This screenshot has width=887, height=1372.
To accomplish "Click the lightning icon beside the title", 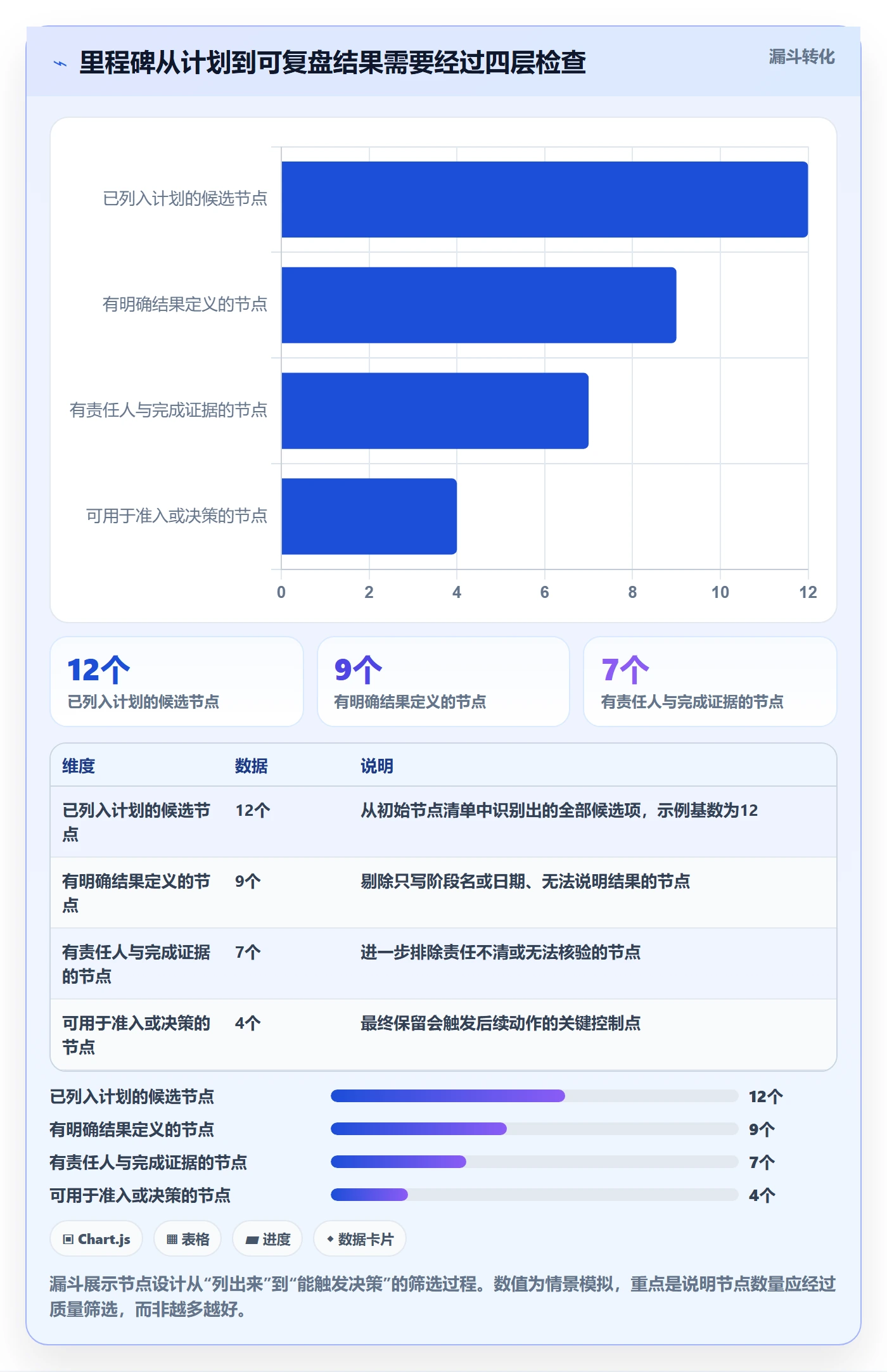I will (60, 63).
